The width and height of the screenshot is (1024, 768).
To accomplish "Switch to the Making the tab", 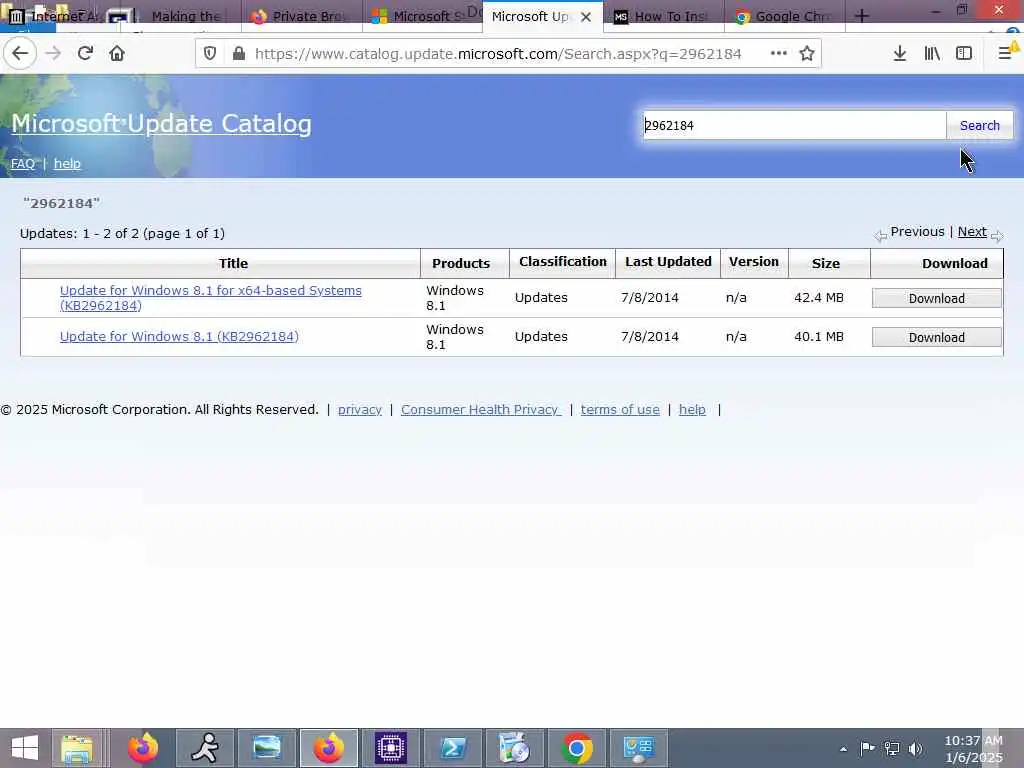I will click(185, 16).
